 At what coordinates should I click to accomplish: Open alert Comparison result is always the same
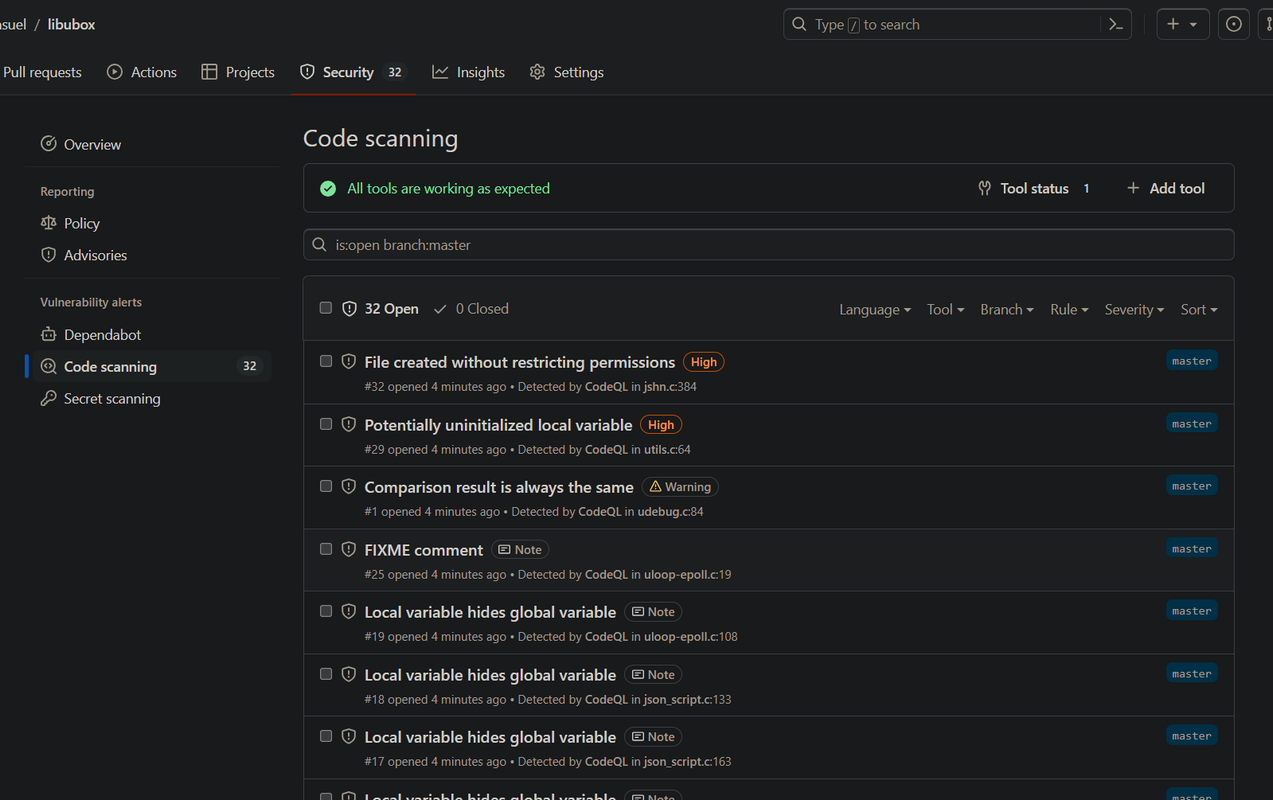(499, 487)
